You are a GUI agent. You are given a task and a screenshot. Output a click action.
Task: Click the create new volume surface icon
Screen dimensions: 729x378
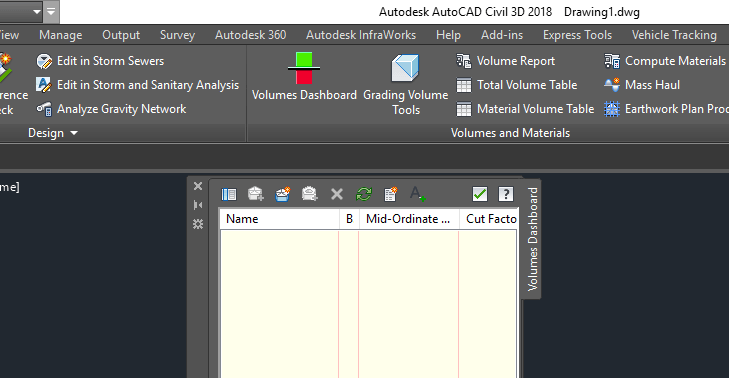coord(282,194)
